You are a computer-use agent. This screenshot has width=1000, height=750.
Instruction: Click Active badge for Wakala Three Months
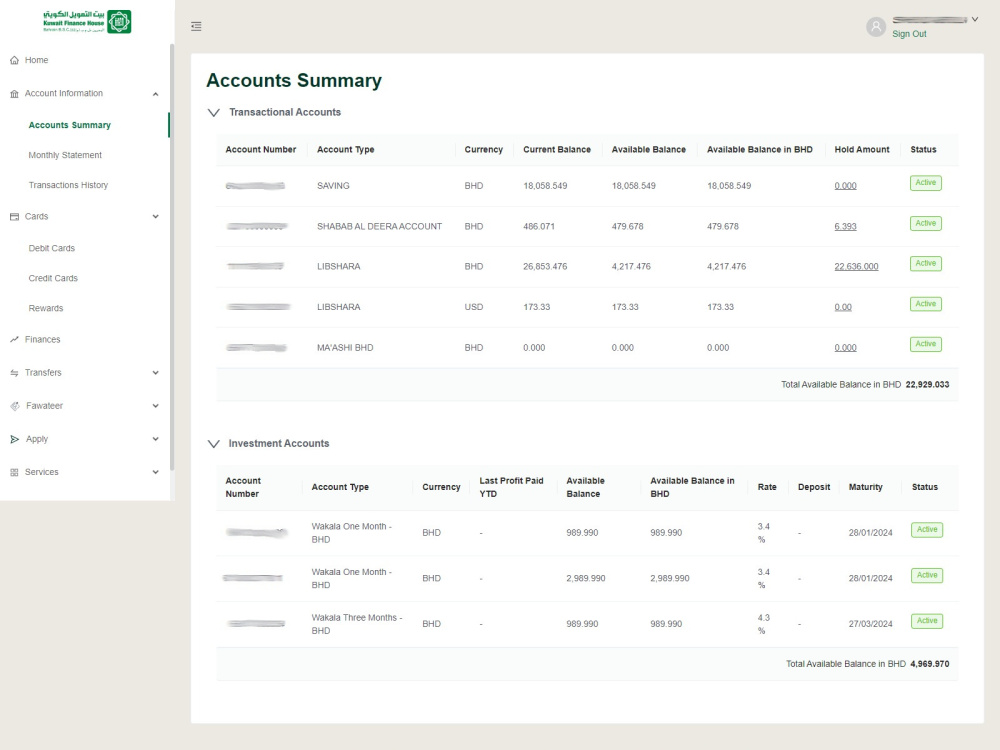[927, 621]
